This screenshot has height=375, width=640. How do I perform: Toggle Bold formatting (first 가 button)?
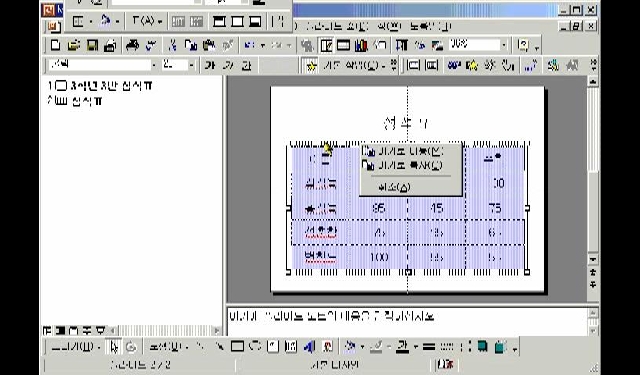click(x=210, y=65)
